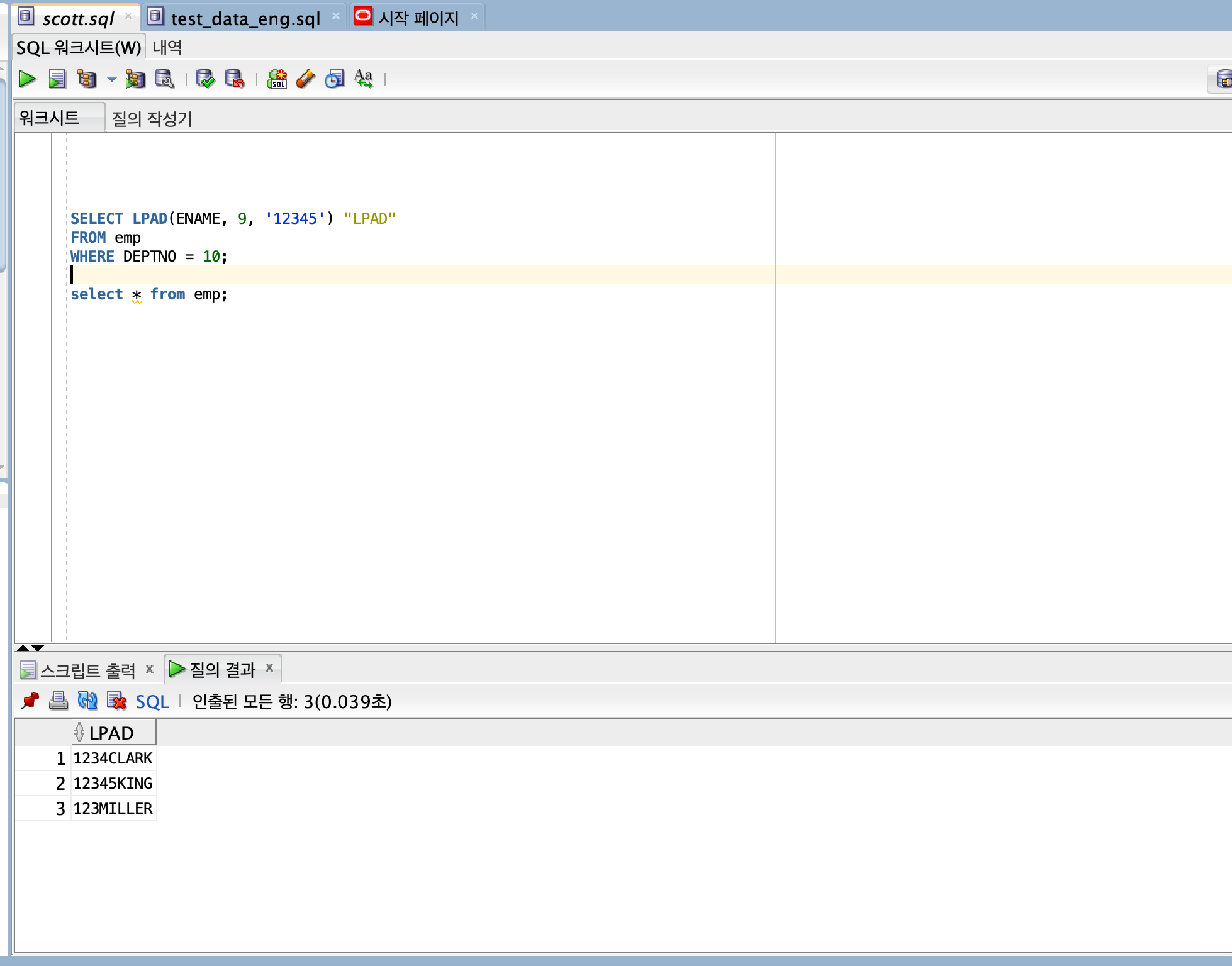Click the Explain Plan icon

click(87, 79)
